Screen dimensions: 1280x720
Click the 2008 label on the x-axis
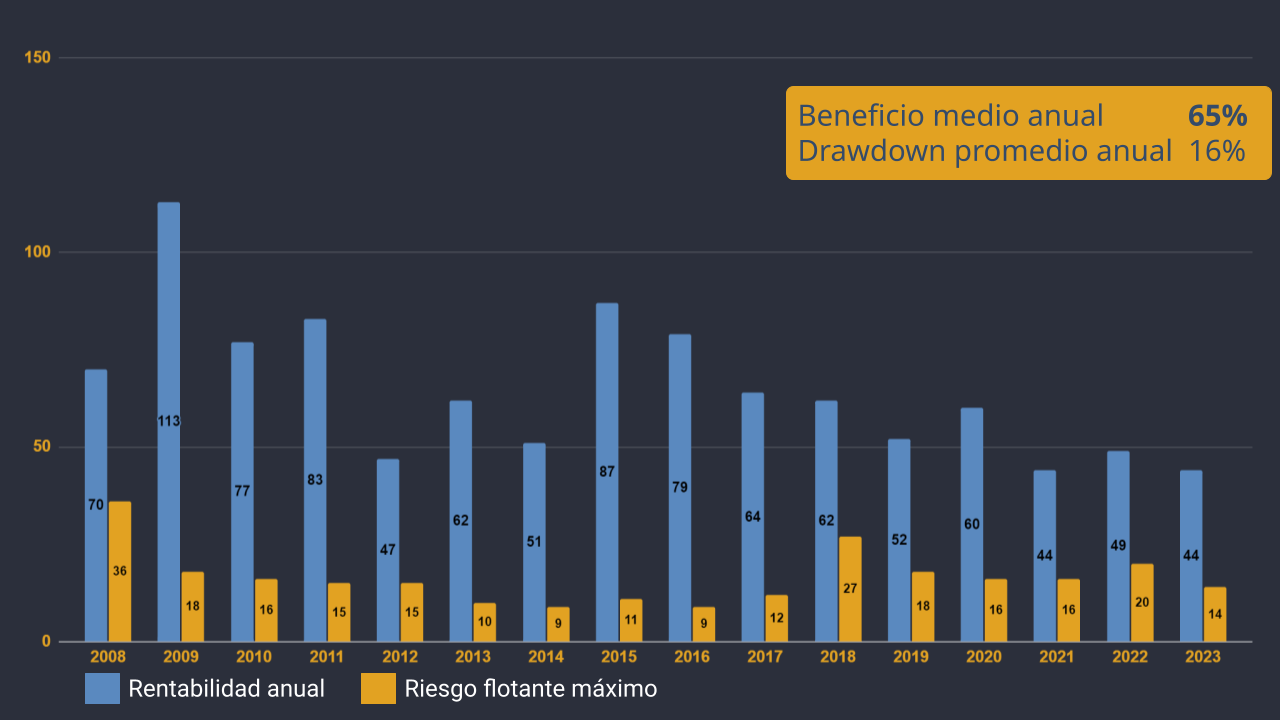[x=108, y=657]
